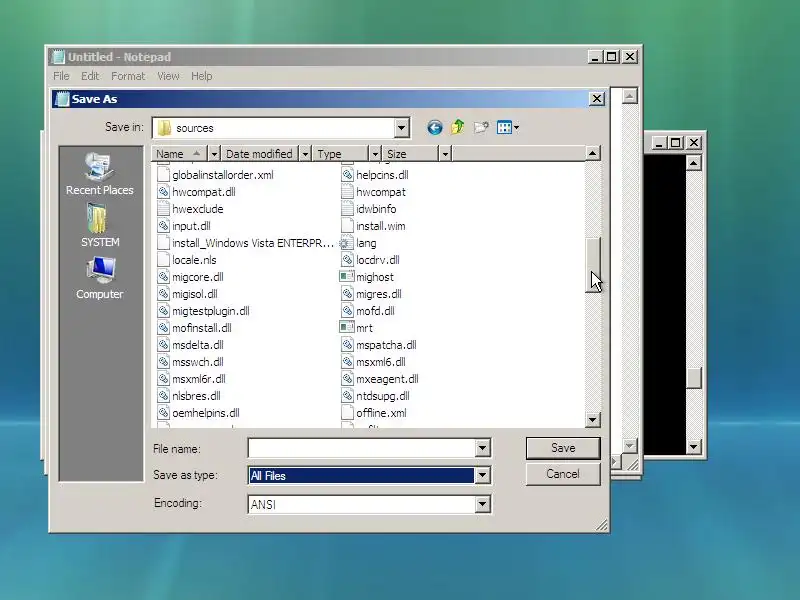Open the SYSTEM folder shortcut

100,225
